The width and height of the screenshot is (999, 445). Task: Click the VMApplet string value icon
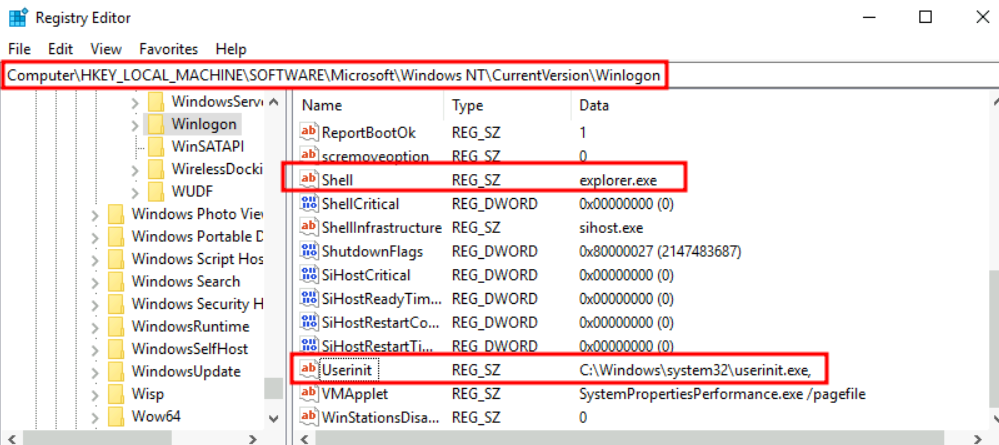pos(309,393)
